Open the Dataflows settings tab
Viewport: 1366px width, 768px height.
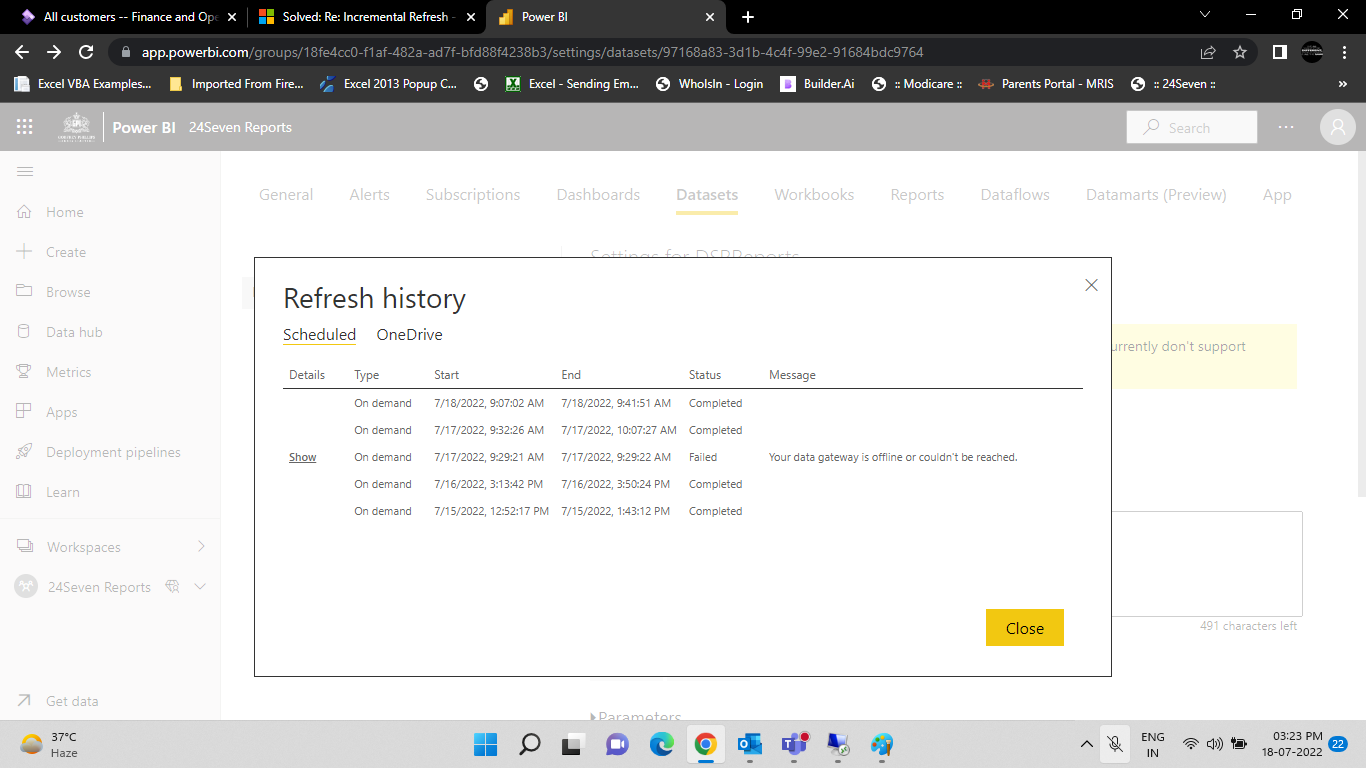[x=1015, y=195]
